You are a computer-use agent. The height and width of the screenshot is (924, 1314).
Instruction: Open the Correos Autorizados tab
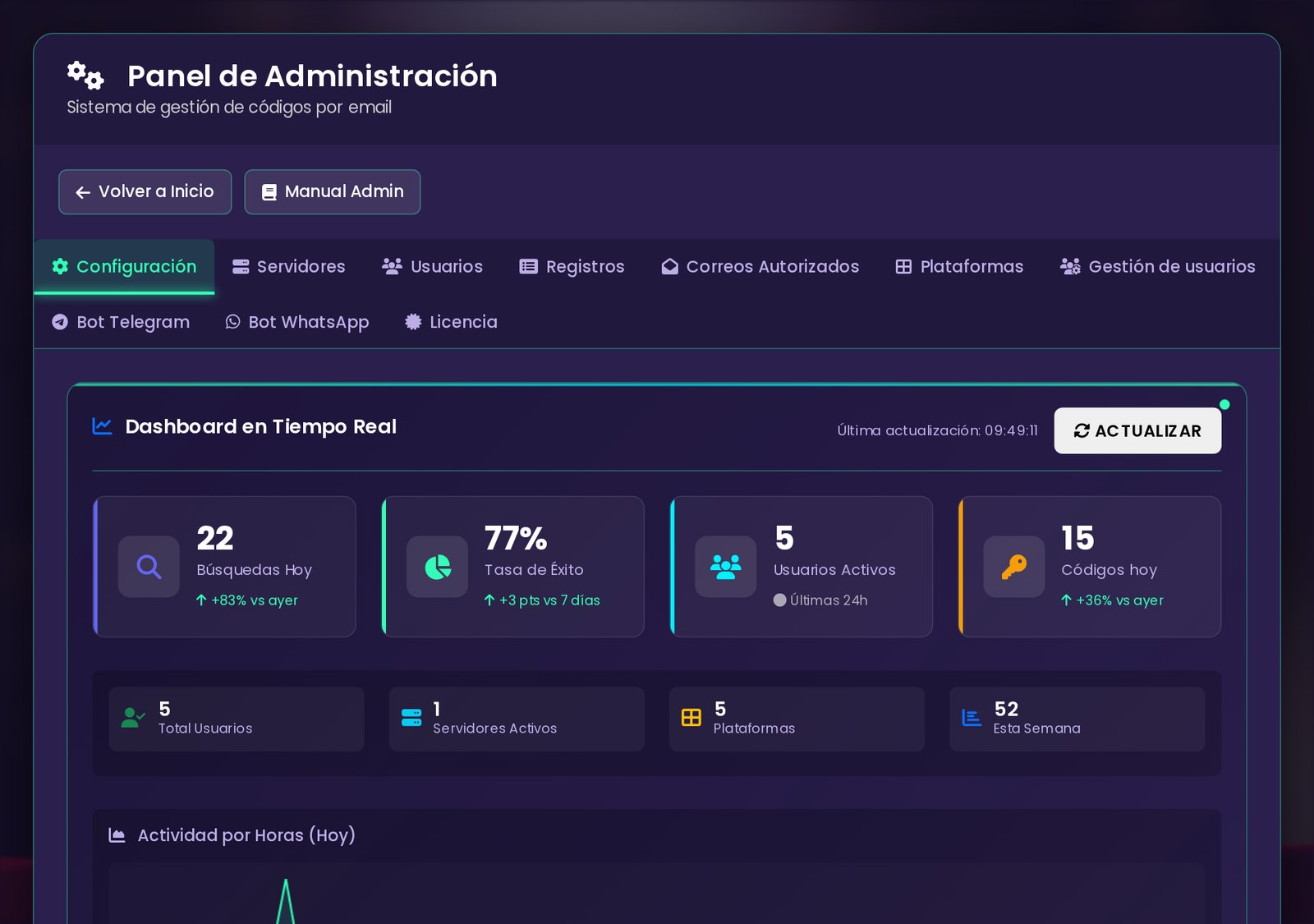point(760,266)
